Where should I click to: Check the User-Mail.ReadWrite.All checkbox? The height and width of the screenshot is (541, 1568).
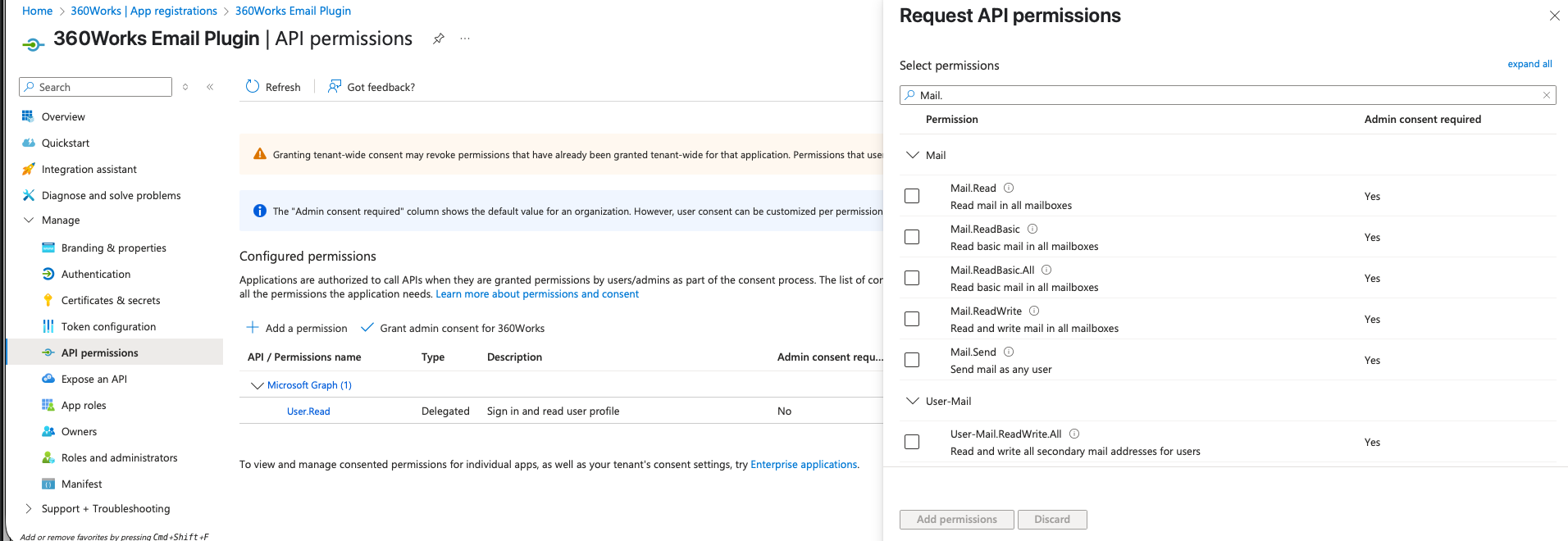click(x=912, y=442)
